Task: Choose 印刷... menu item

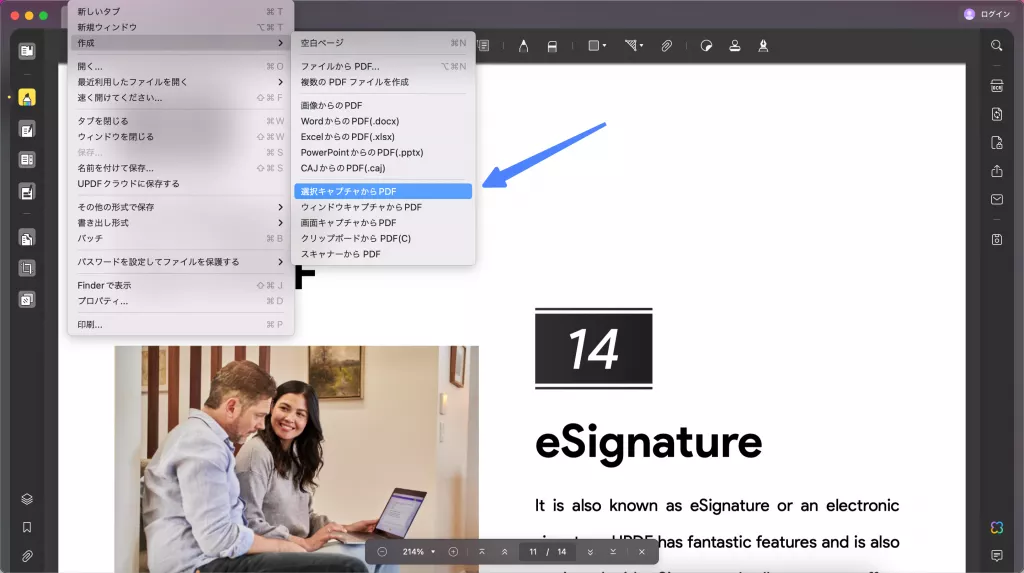Action: 181,325
